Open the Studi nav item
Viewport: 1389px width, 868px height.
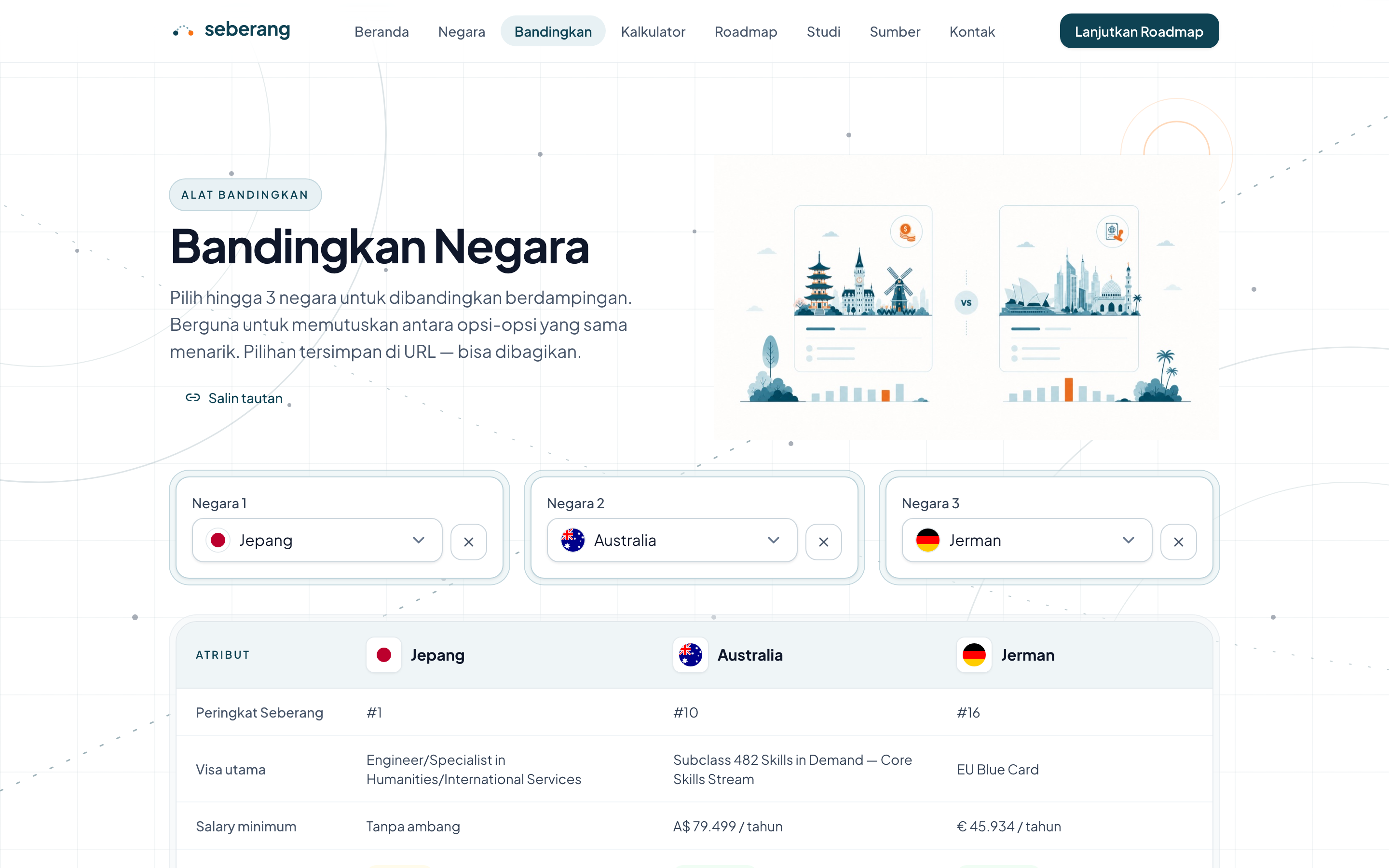point(823,31)
